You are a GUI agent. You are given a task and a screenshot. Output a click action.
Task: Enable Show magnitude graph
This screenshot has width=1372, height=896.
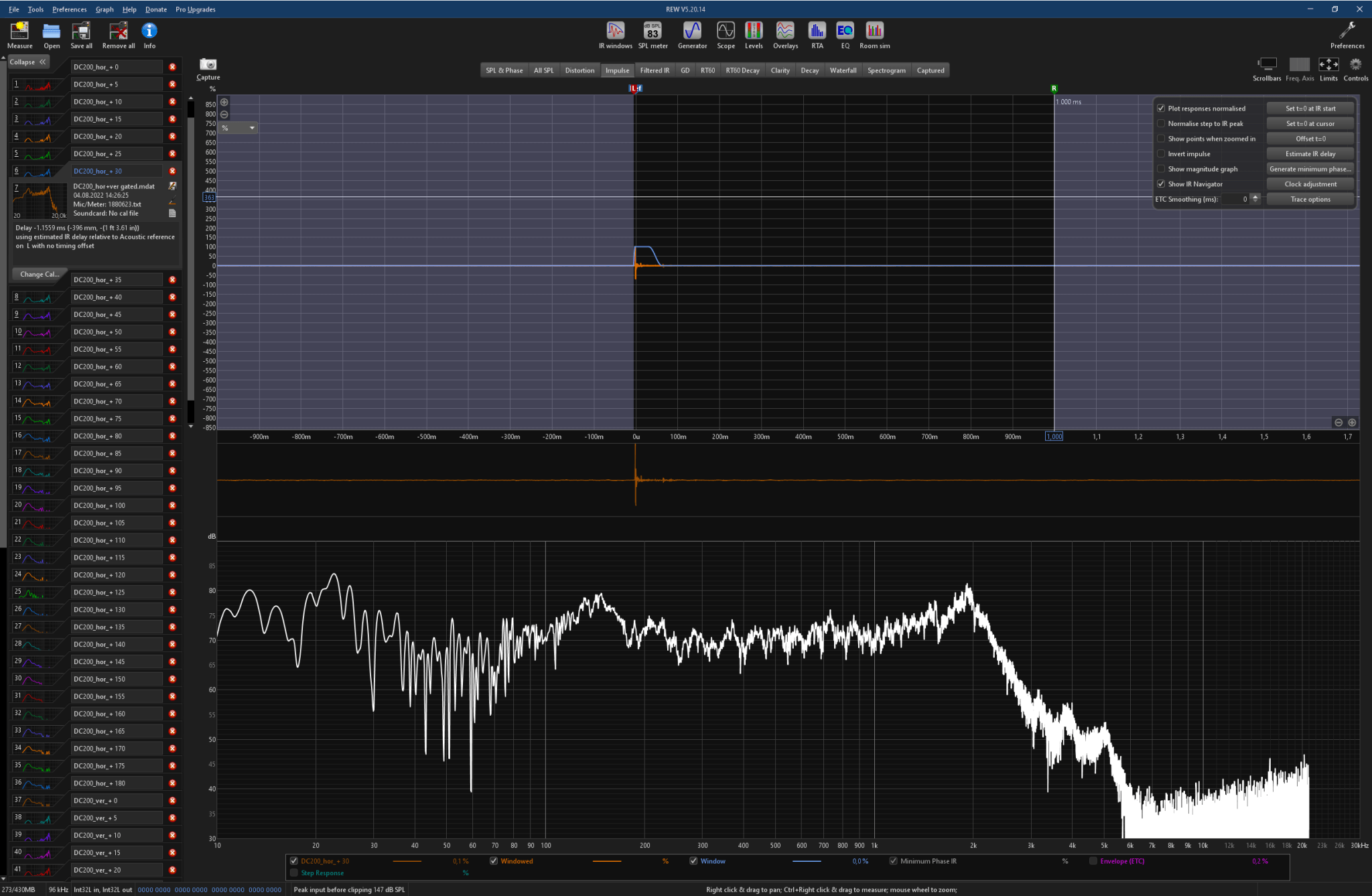point(1161,169)
